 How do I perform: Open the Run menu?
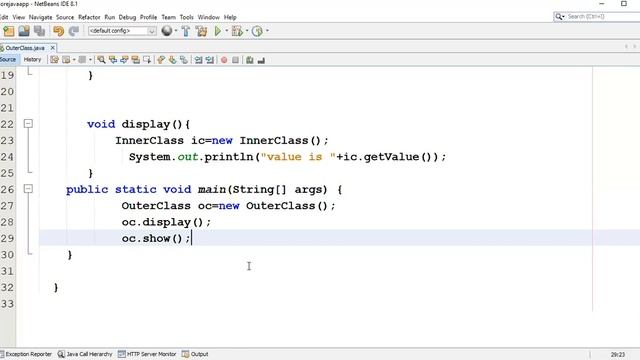point(109,17)
